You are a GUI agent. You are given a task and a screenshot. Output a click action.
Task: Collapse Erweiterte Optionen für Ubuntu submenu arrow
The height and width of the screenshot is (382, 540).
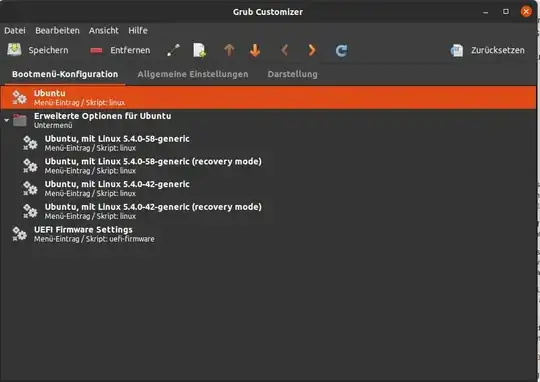pyautogui.click(x=7, y=120)
